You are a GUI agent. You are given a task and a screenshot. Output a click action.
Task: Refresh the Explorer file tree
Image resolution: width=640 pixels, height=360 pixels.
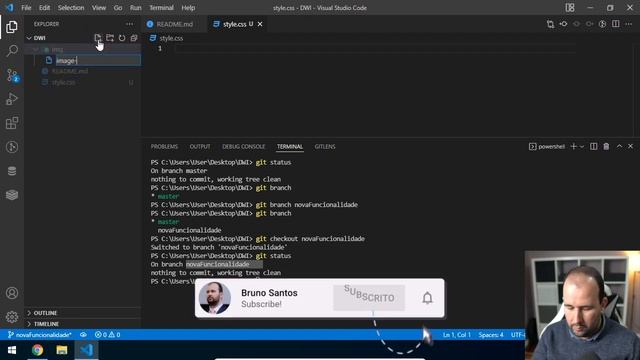(122, 38)
